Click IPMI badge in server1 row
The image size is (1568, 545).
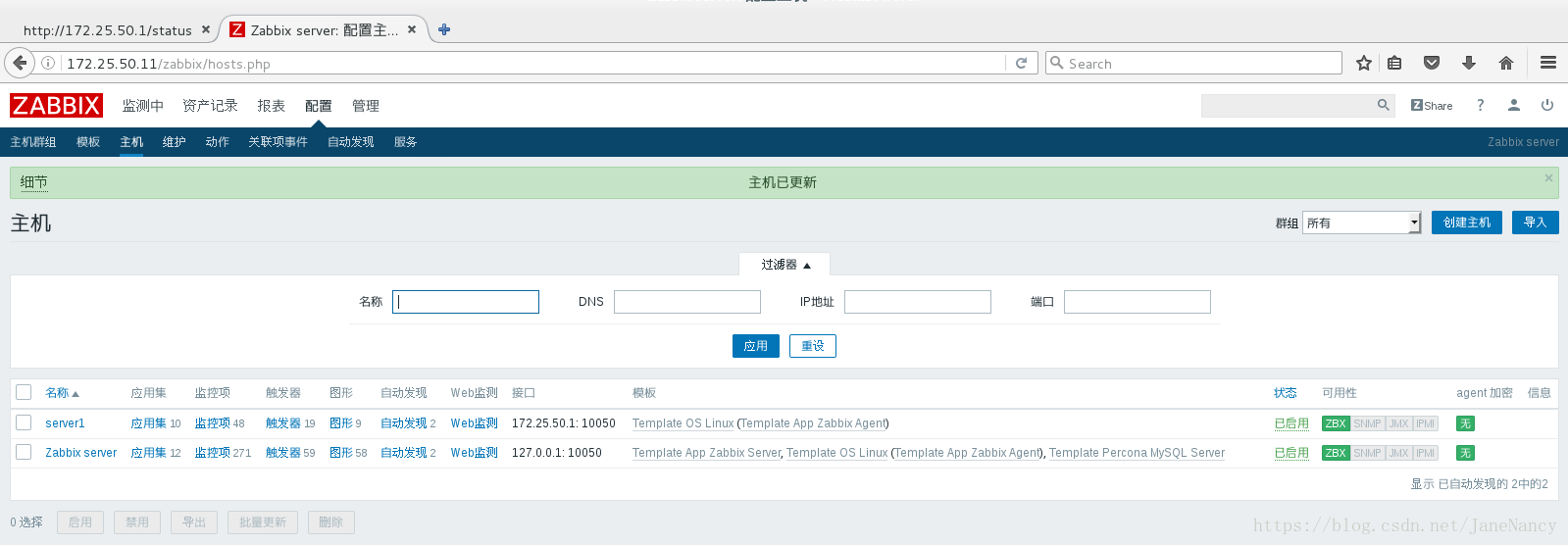(x=1425, y=423)
